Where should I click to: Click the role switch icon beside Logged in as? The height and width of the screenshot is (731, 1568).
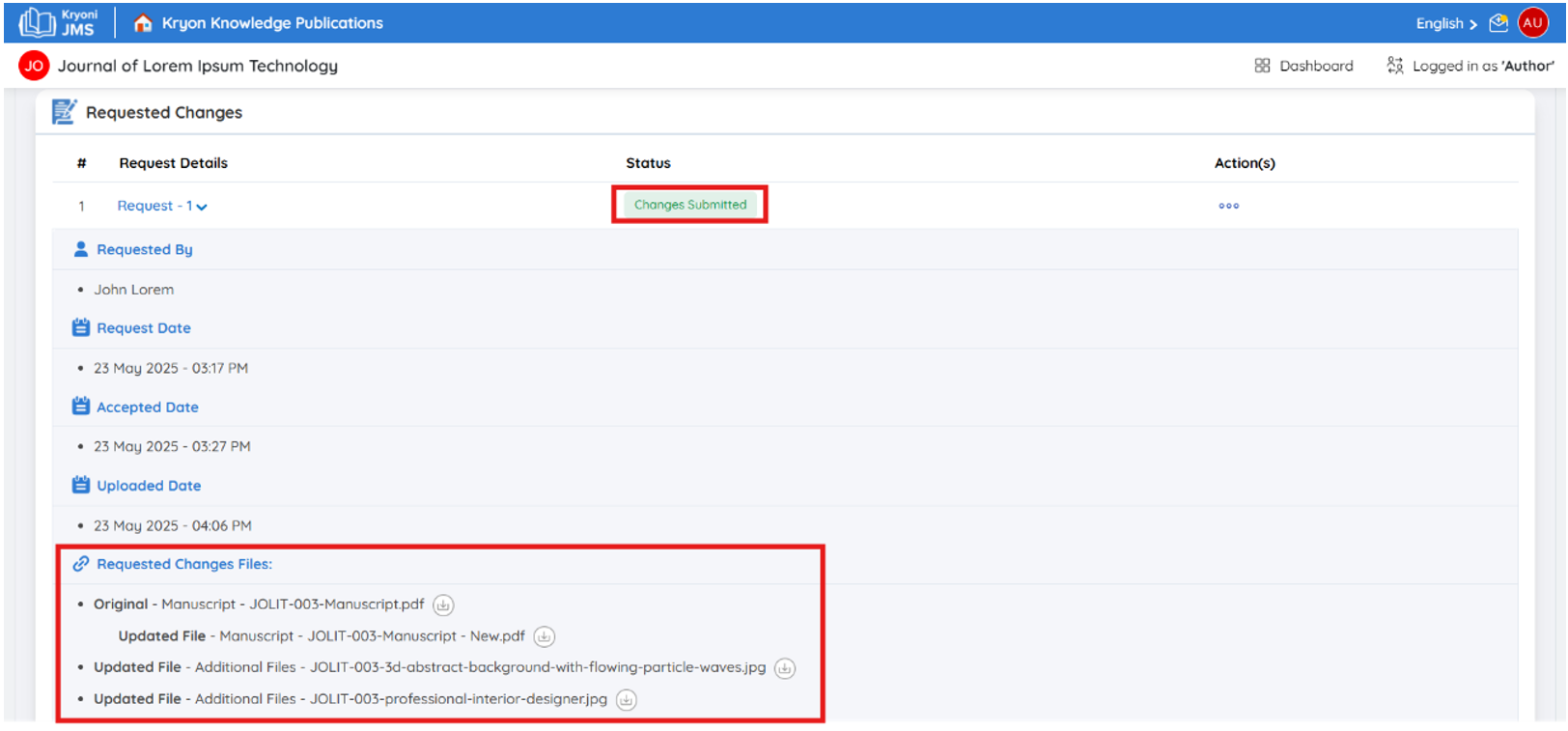click(1395, 66)
